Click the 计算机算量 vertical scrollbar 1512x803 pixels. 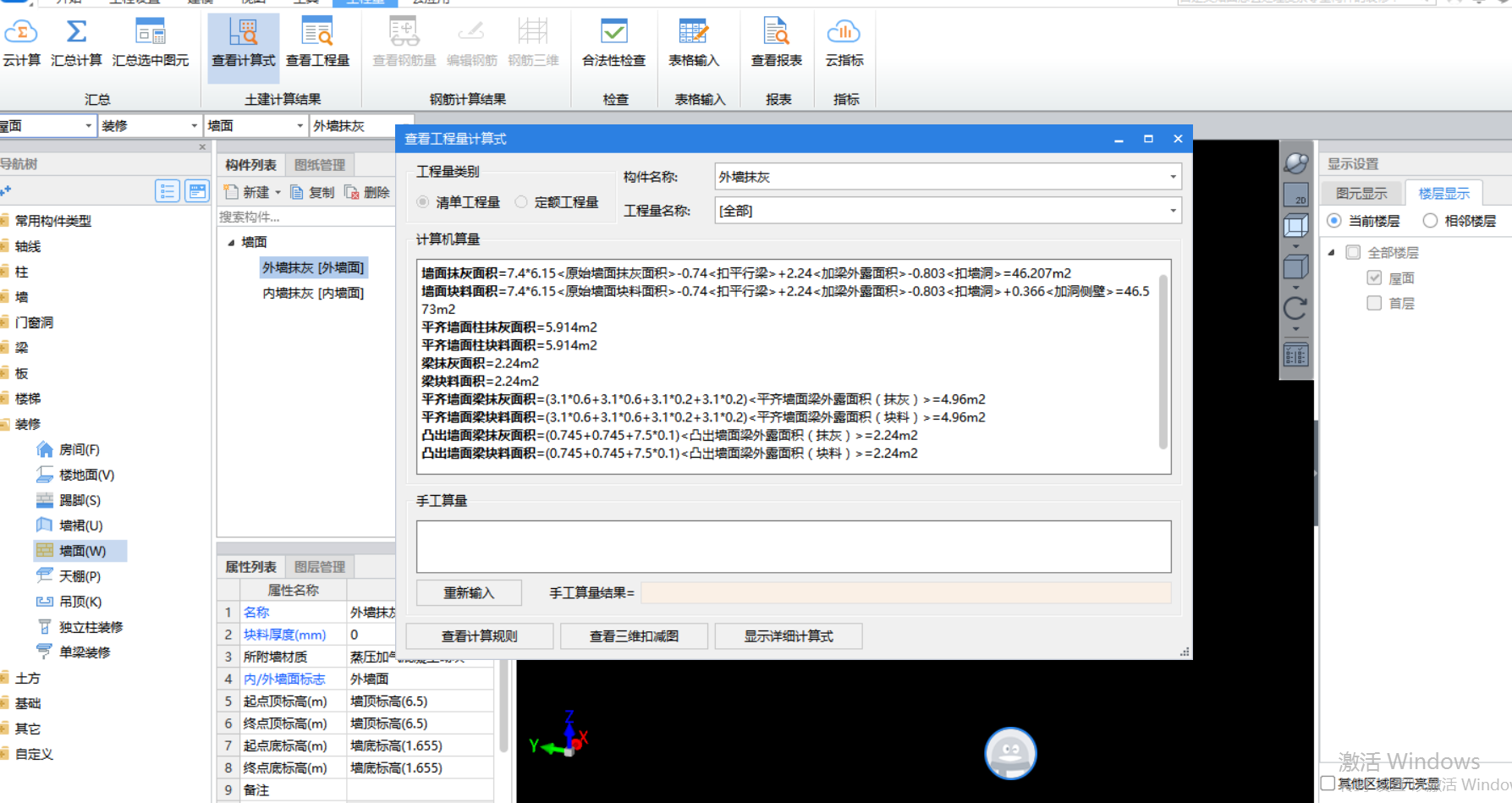[x=1163, y=362]
